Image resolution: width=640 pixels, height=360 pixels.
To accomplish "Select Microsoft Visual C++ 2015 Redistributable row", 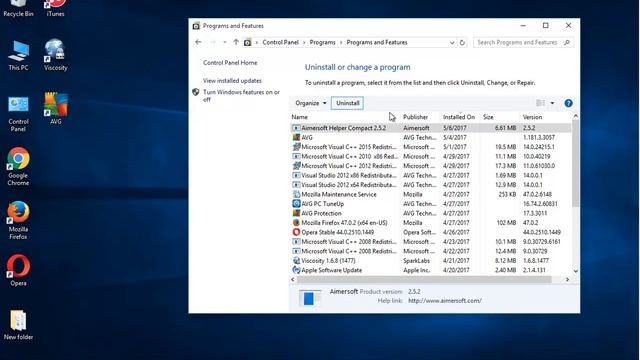I will pos(431,147).
